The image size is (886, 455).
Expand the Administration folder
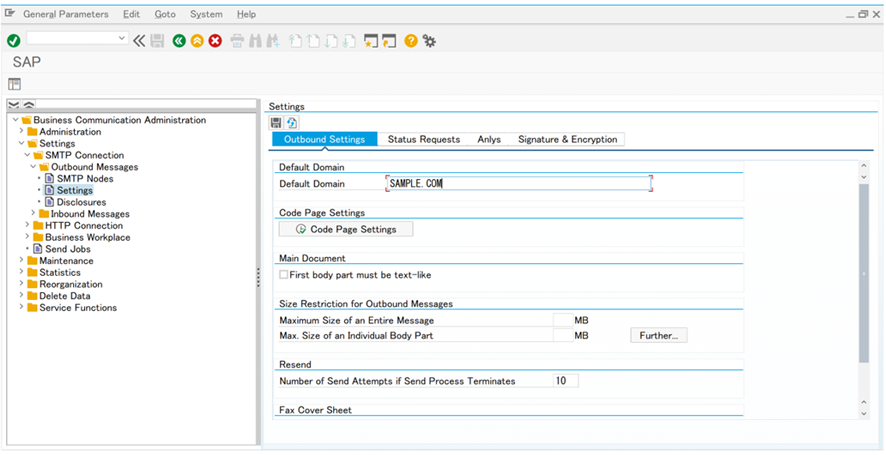click(x=21, y=131)
